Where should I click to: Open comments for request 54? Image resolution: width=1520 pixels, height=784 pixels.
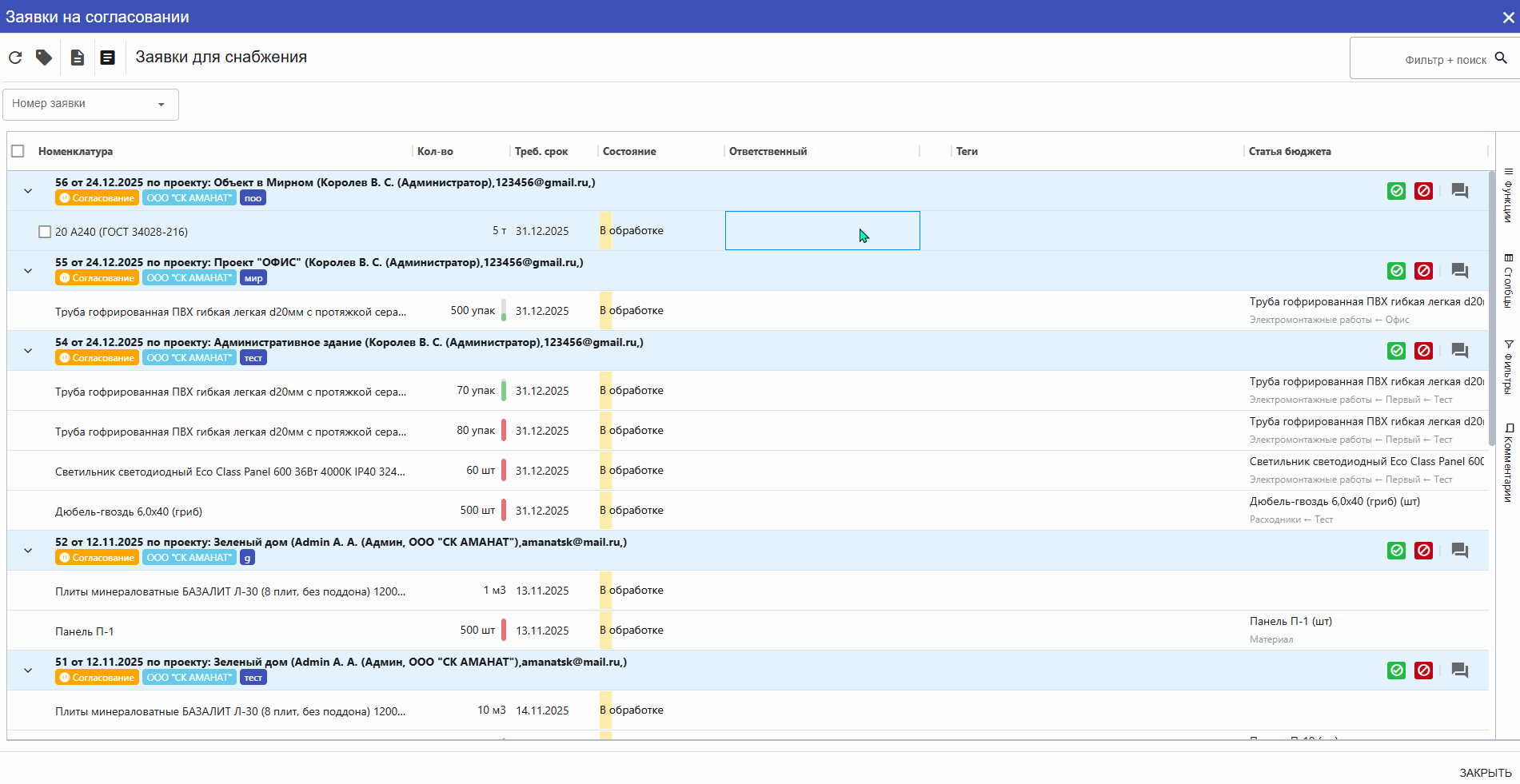click(x=1459, y=351)
